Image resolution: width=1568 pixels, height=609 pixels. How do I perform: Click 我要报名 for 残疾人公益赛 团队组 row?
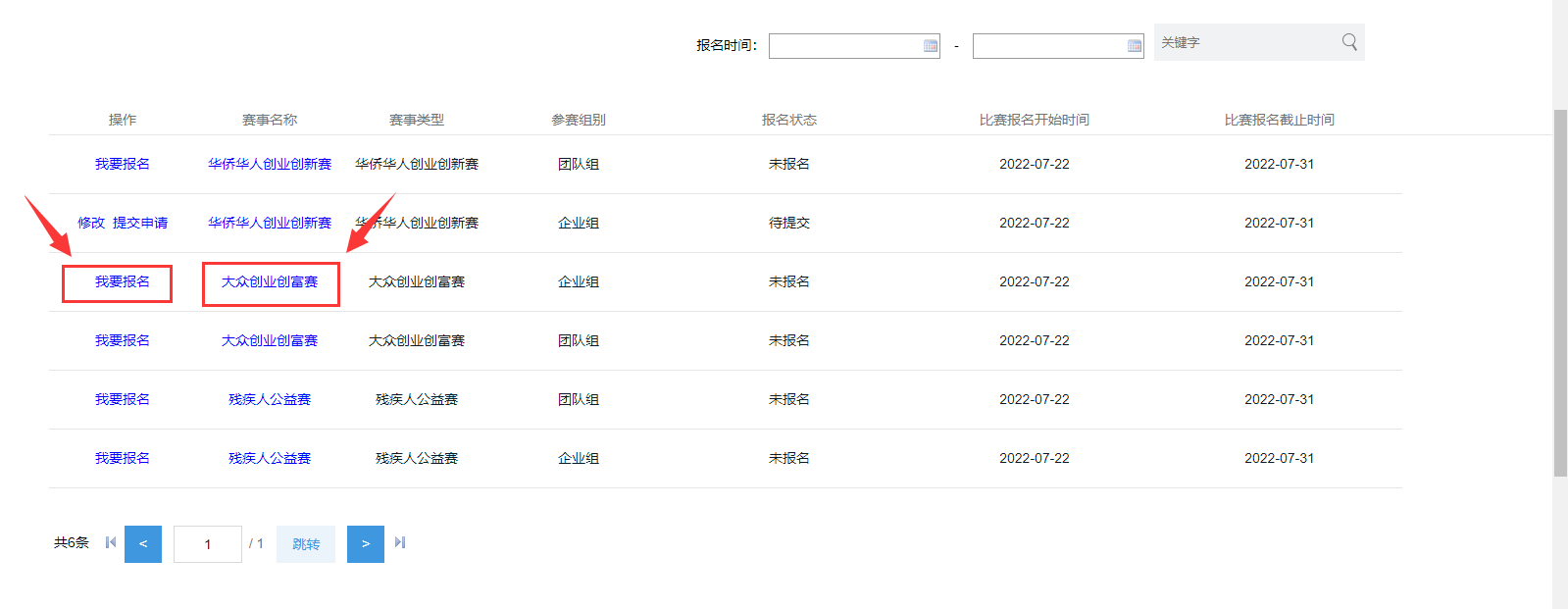pos(123,399)
